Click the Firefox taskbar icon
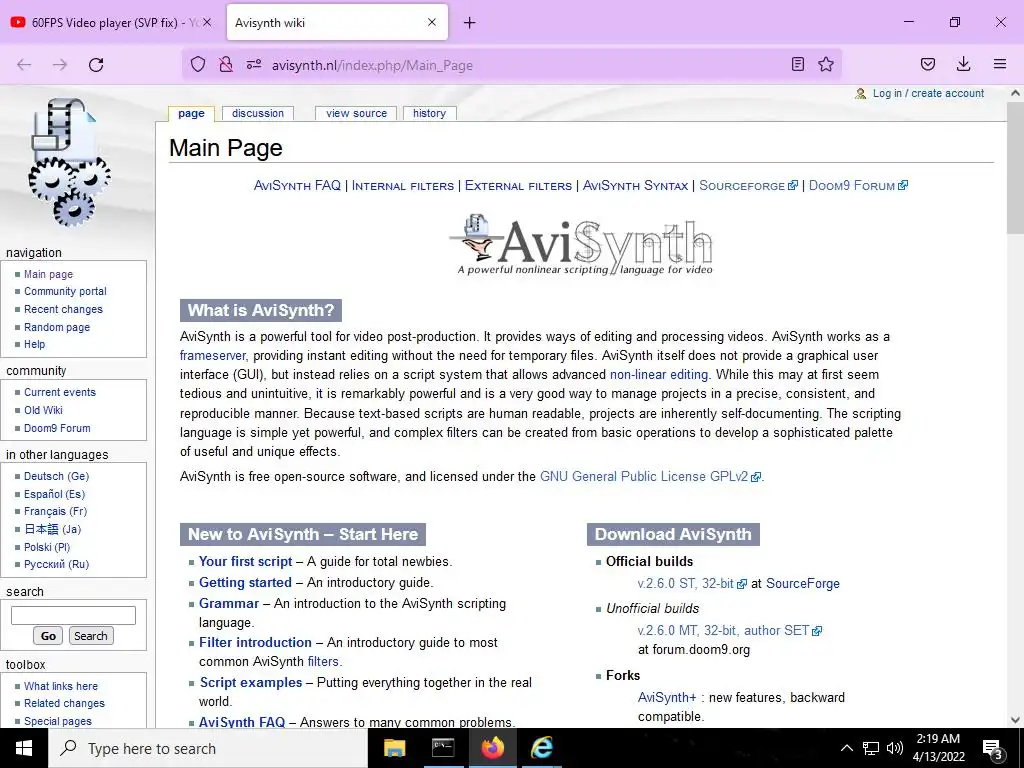This screenshot has height=768, width=1024. (492, 748)
